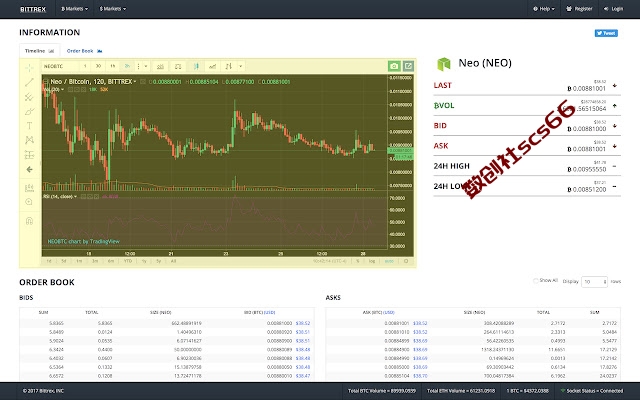Screen dimensions: 640x400
Task: Select the Show All radio option
Action: pyautogui.click(x=536, y=281)
